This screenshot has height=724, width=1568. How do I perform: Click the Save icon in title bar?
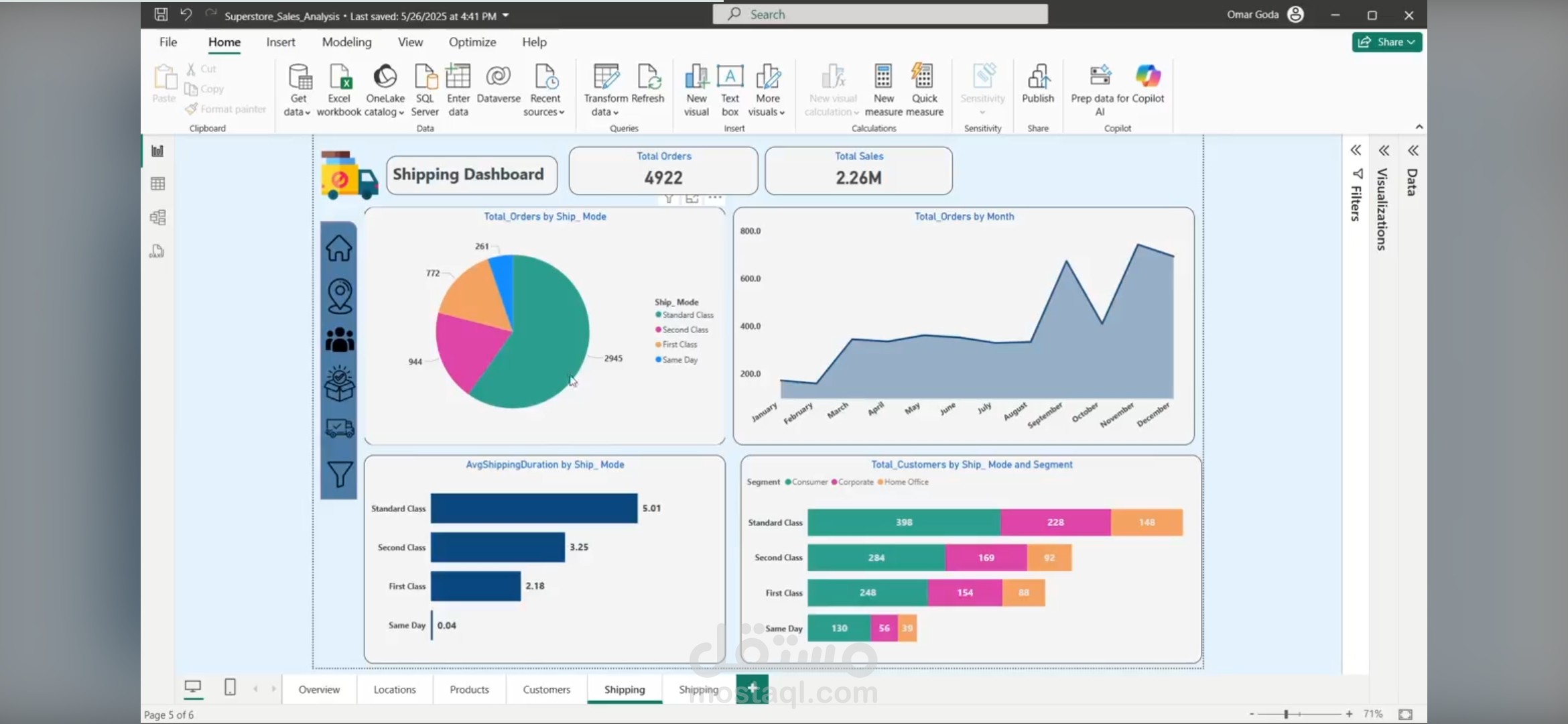tap(161, 14)
